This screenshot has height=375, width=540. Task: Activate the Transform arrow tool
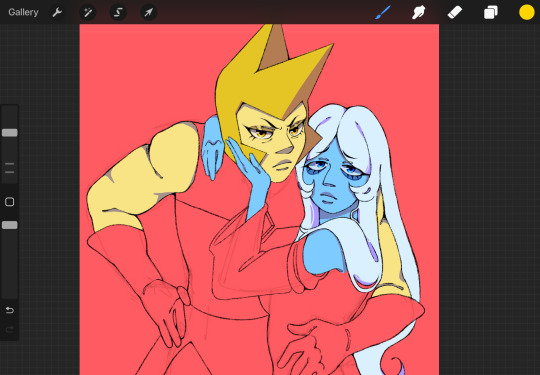(149, 12)
